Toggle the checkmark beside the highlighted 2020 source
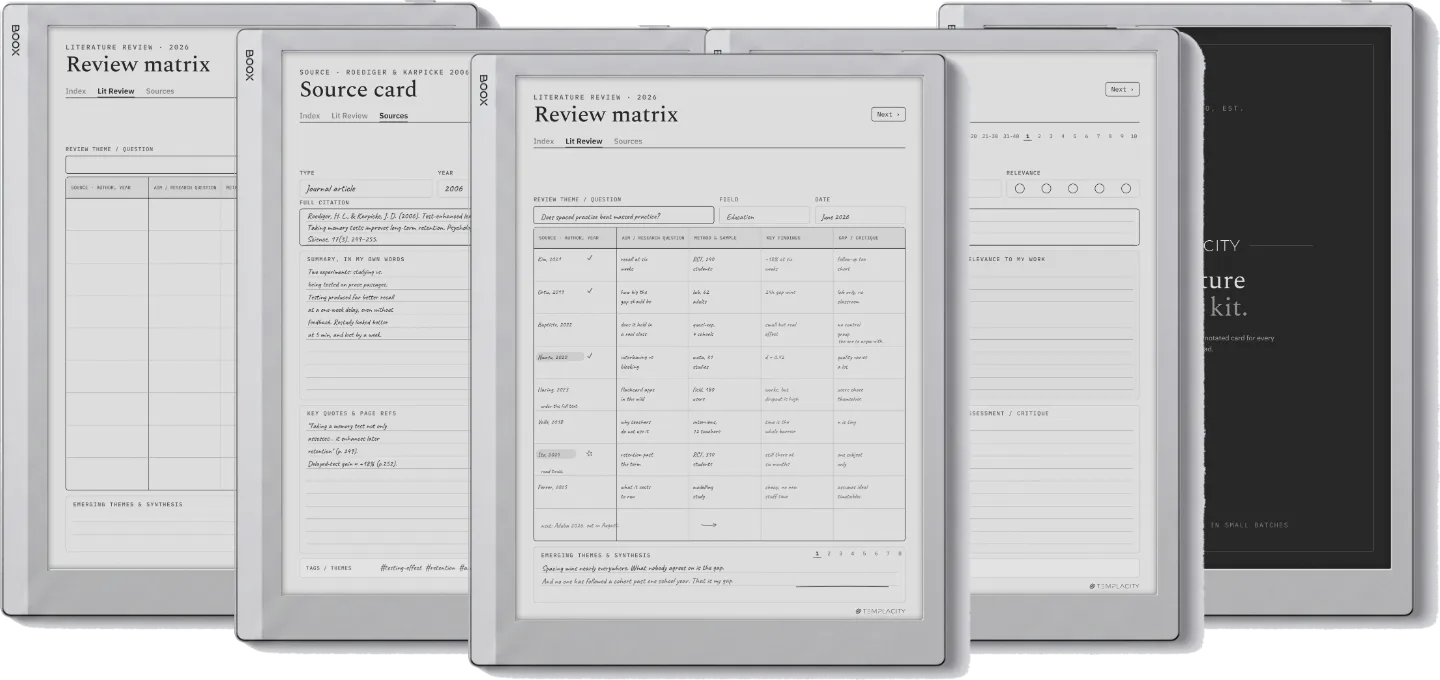This screenshot has width=1440, height=680. coord(590,356)
